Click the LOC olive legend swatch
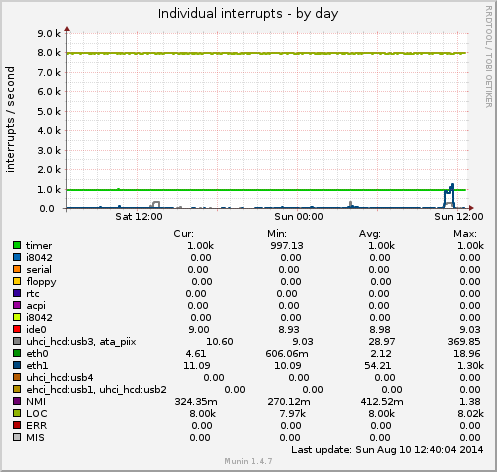The height and width of the screenshot is (472, 497). (x=17, y=413)
